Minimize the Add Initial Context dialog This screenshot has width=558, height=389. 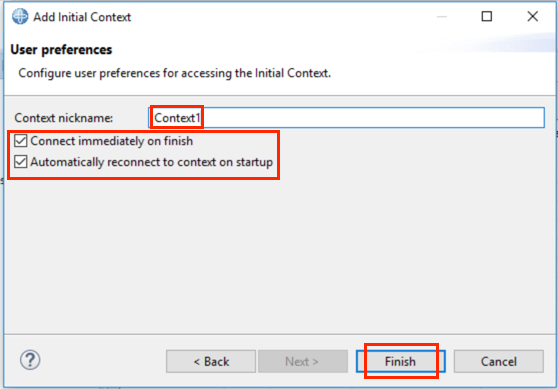pos(442,16)
